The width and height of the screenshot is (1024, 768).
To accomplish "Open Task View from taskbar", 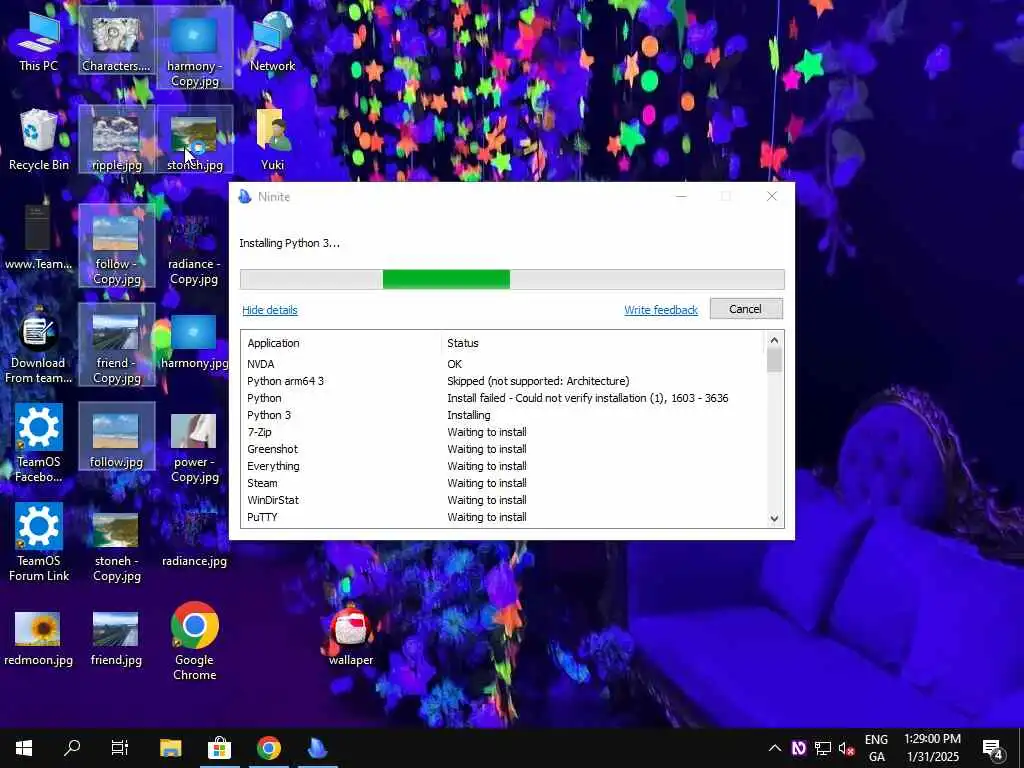I will pos(120,748).
